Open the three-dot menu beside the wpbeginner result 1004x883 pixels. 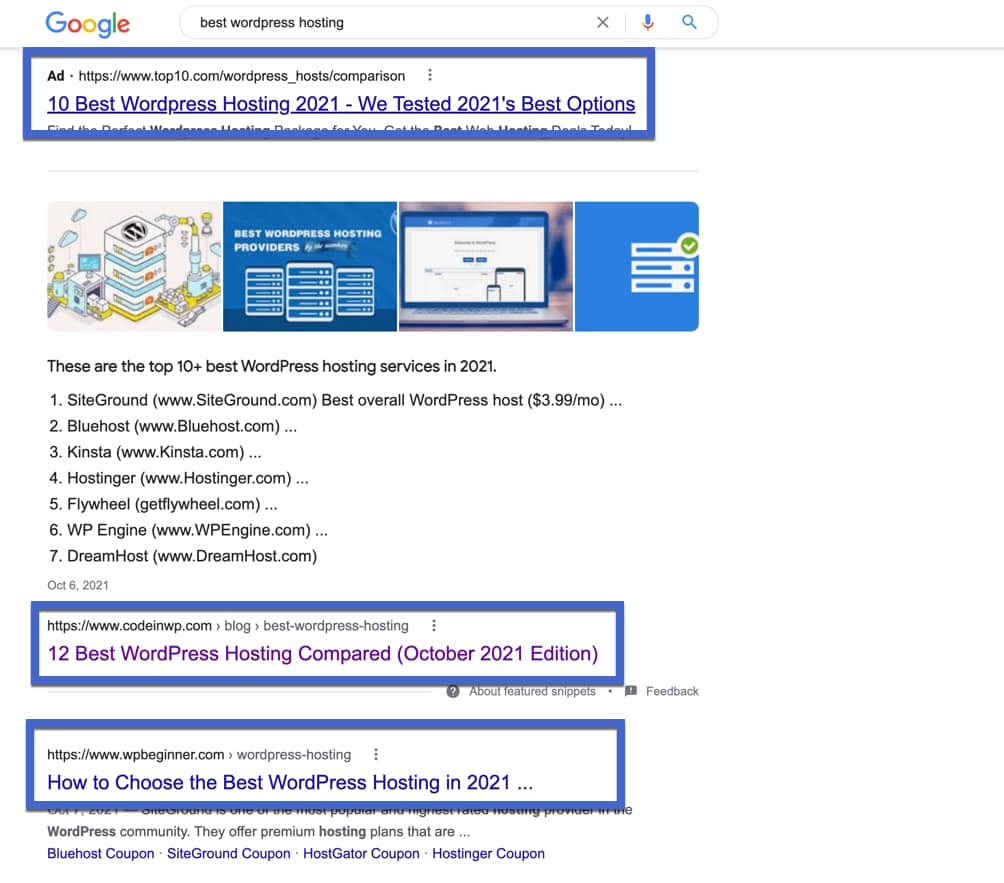click(376, 754)
